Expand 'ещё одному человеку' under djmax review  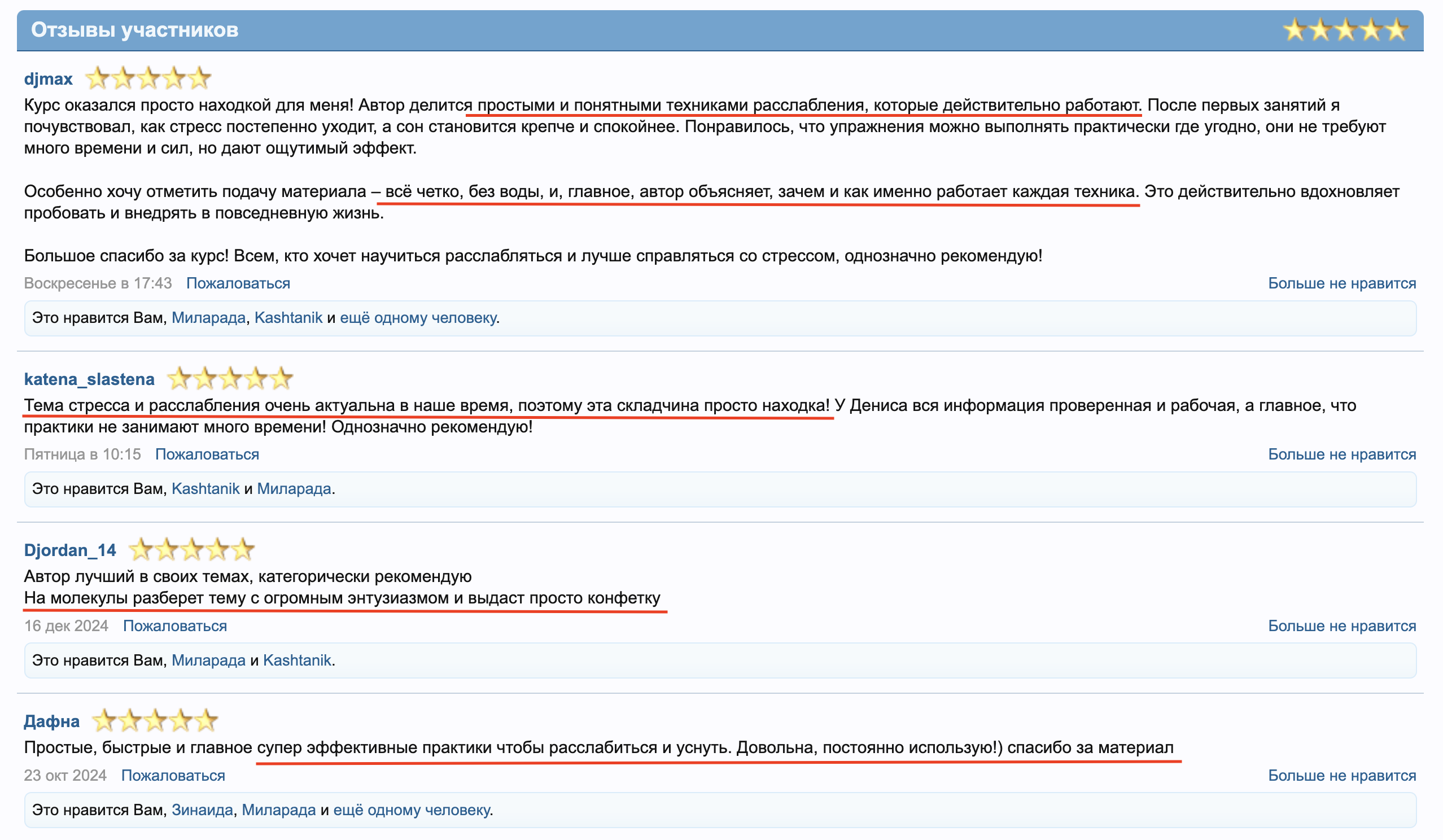tap(417, 318)
